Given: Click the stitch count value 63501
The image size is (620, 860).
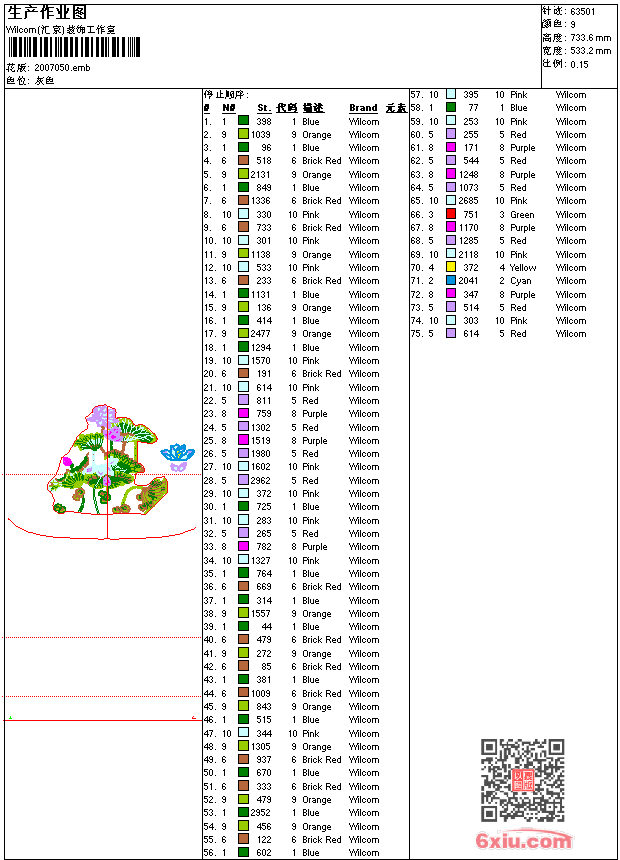Looking at the screenshot, I should [583, 12].
